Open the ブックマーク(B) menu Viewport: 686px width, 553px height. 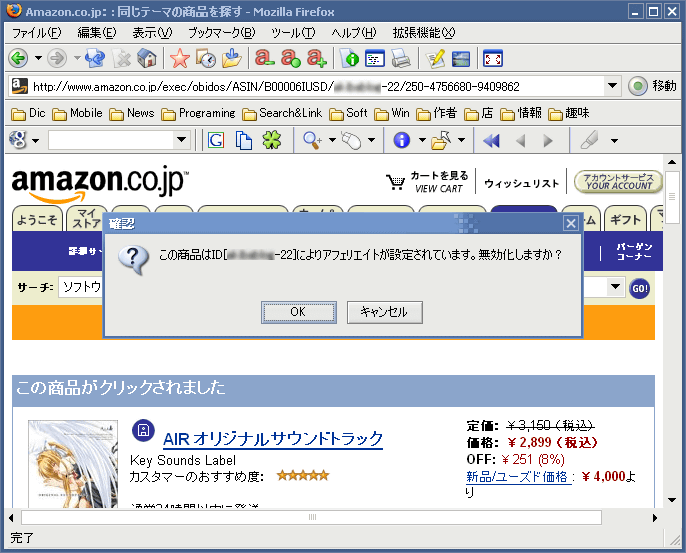click(221, 33)
